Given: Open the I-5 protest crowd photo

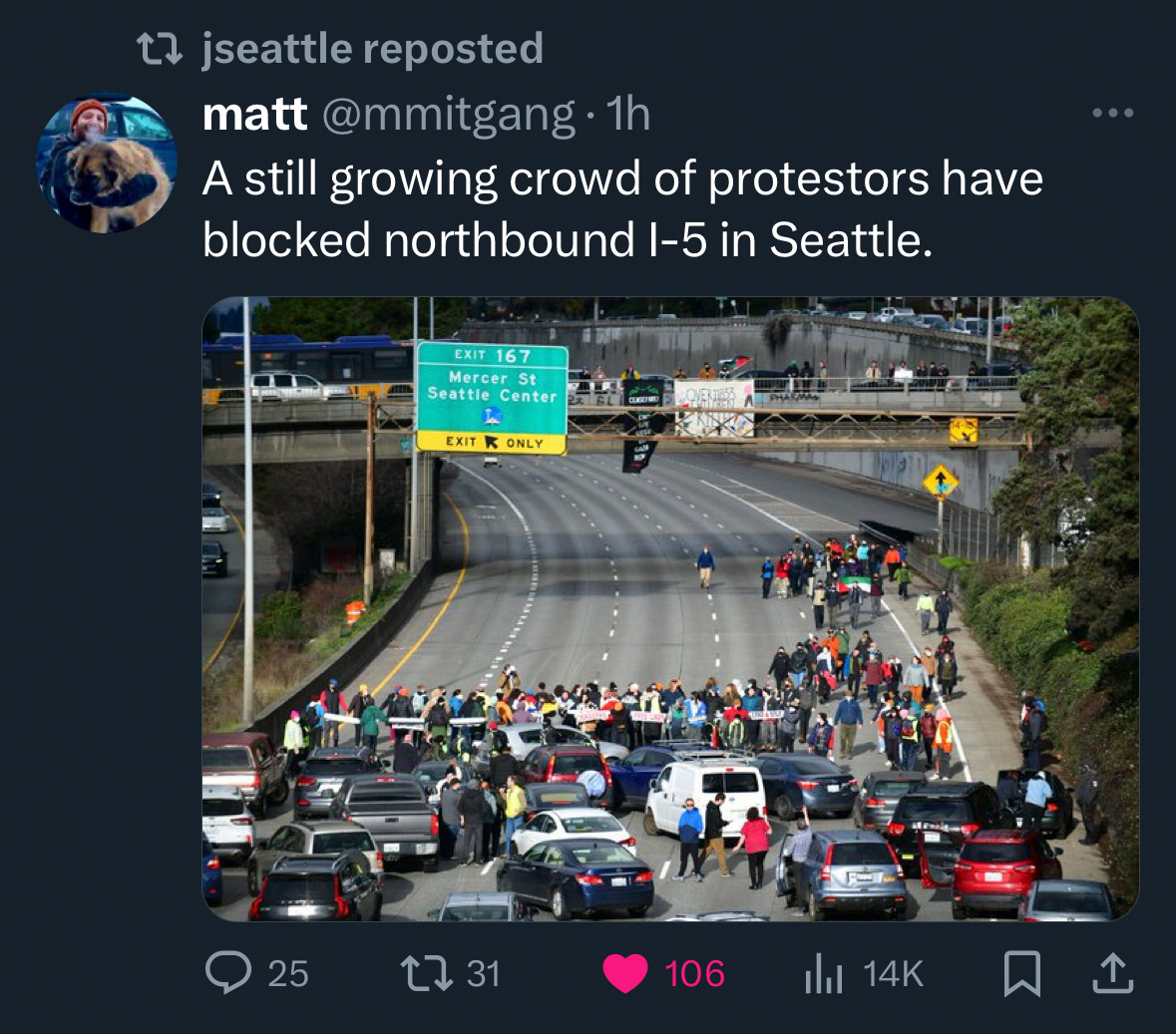Looking at the screenshot, I should click(x=670, y=609).
